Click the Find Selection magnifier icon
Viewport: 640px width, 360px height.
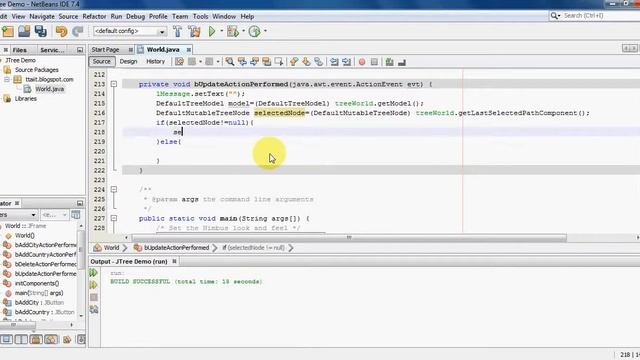(x=230, y=62)
